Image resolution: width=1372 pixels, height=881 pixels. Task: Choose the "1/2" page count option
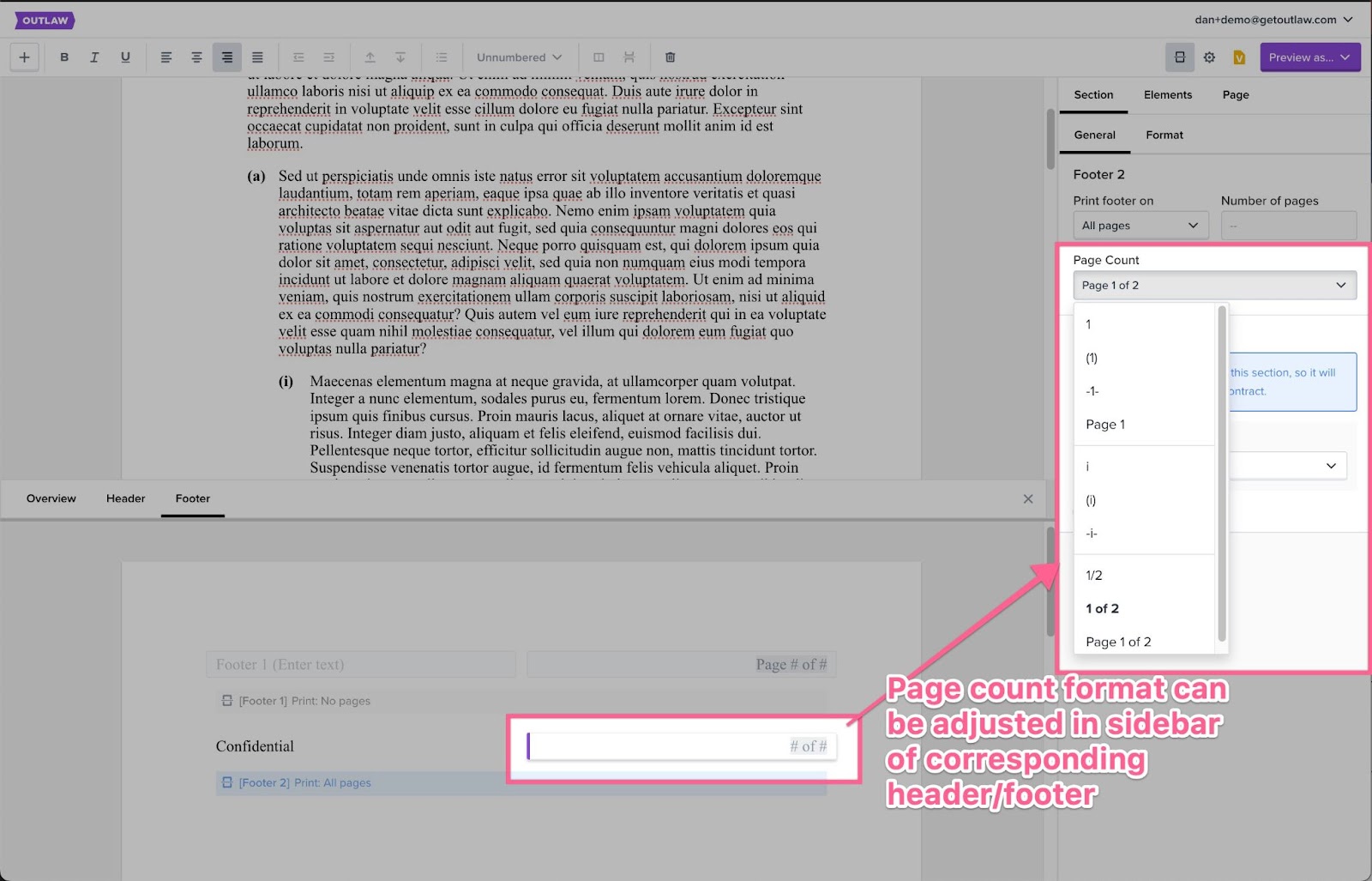1094,576
